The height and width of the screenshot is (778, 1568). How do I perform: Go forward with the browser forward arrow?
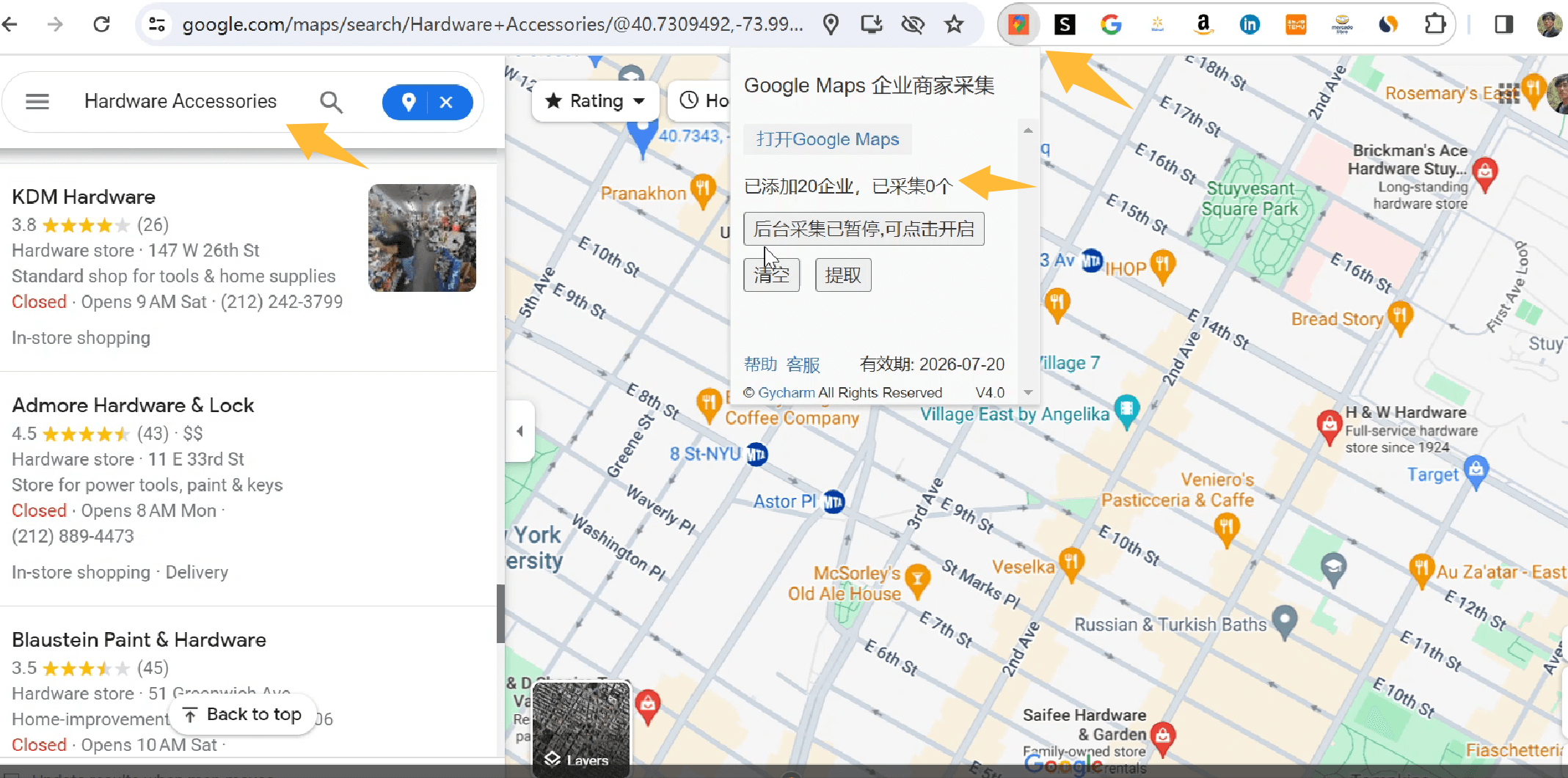click(x=55, y=24)
